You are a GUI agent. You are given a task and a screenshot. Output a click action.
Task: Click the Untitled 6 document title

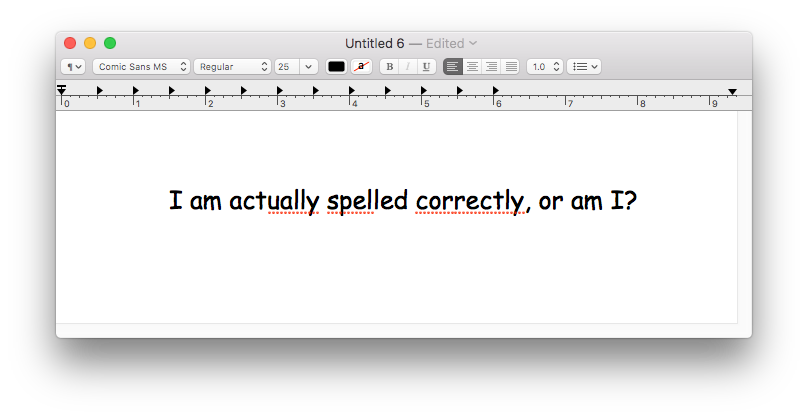point(375,43)
